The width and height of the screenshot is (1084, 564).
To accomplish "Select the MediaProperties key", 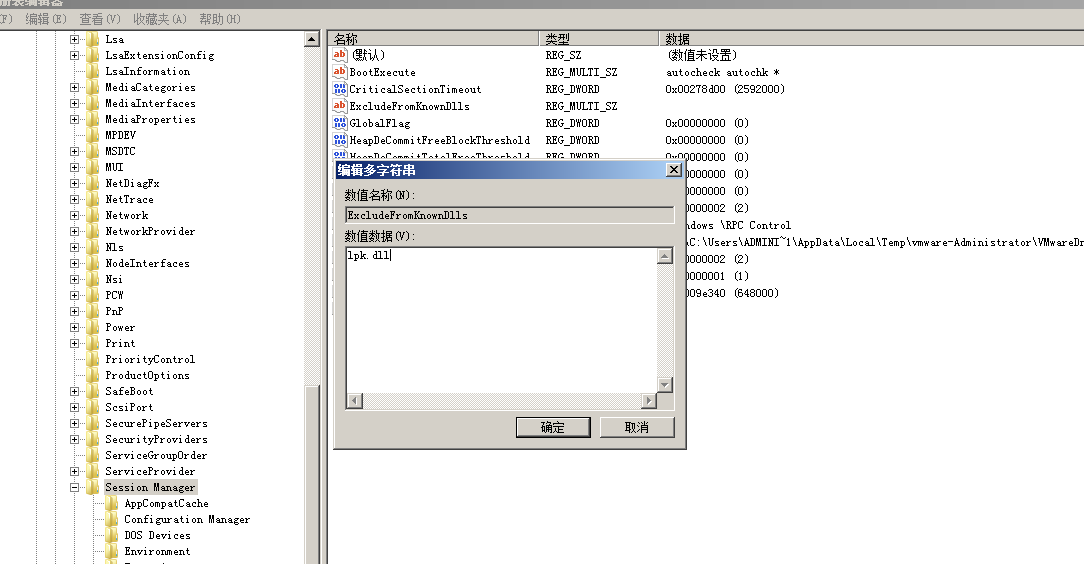I will coord(150,119).
